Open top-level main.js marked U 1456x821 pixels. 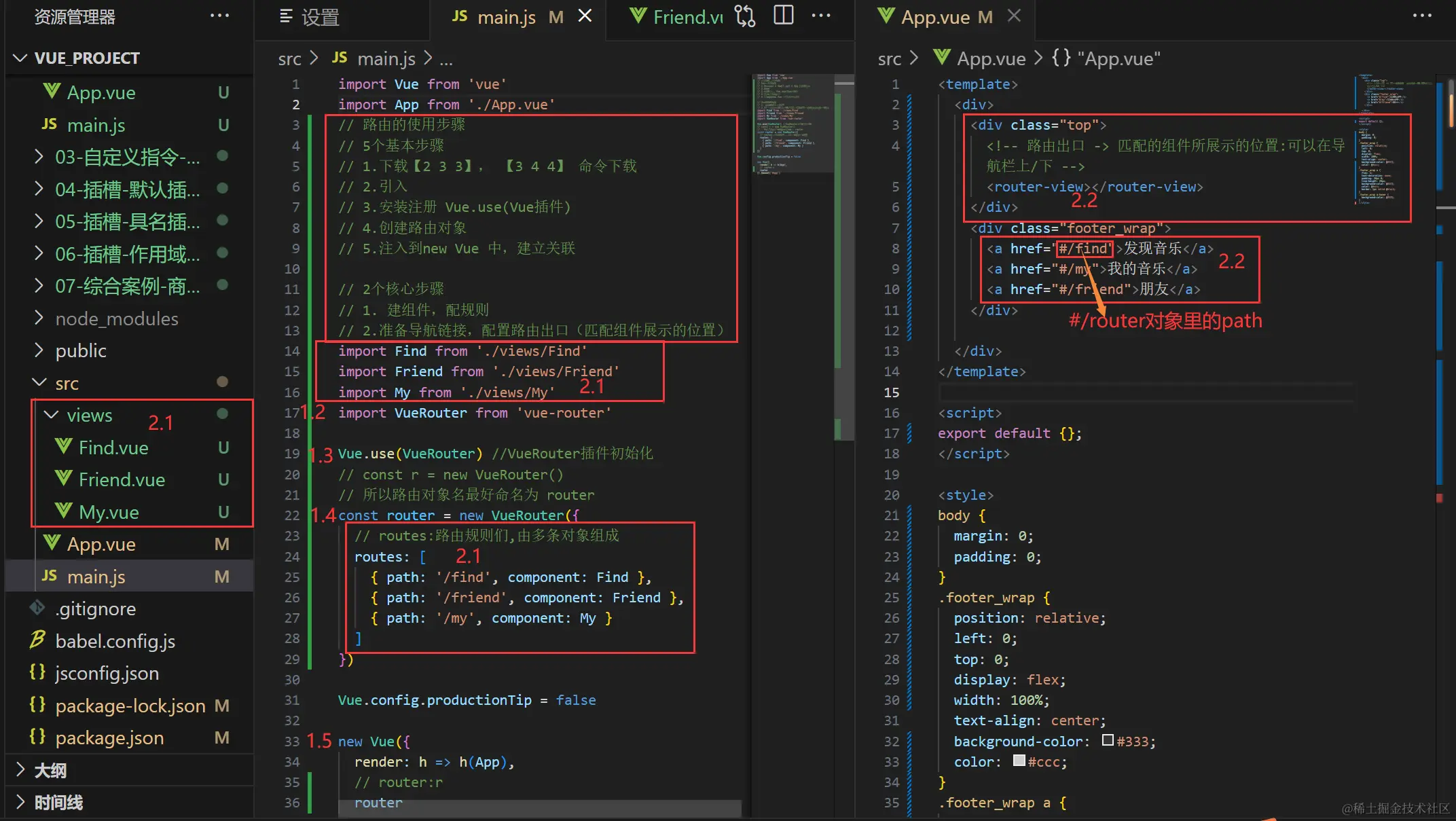tap(129, 125)
